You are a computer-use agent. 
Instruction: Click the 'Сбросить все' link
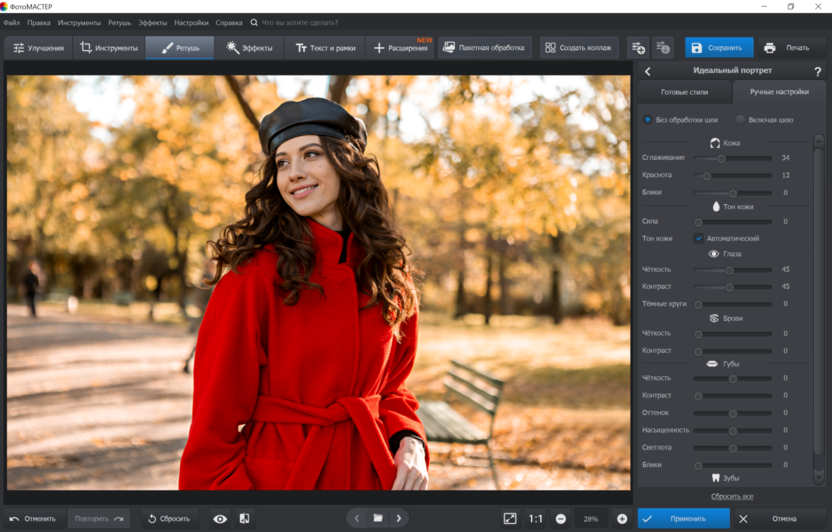pos(732,496)
